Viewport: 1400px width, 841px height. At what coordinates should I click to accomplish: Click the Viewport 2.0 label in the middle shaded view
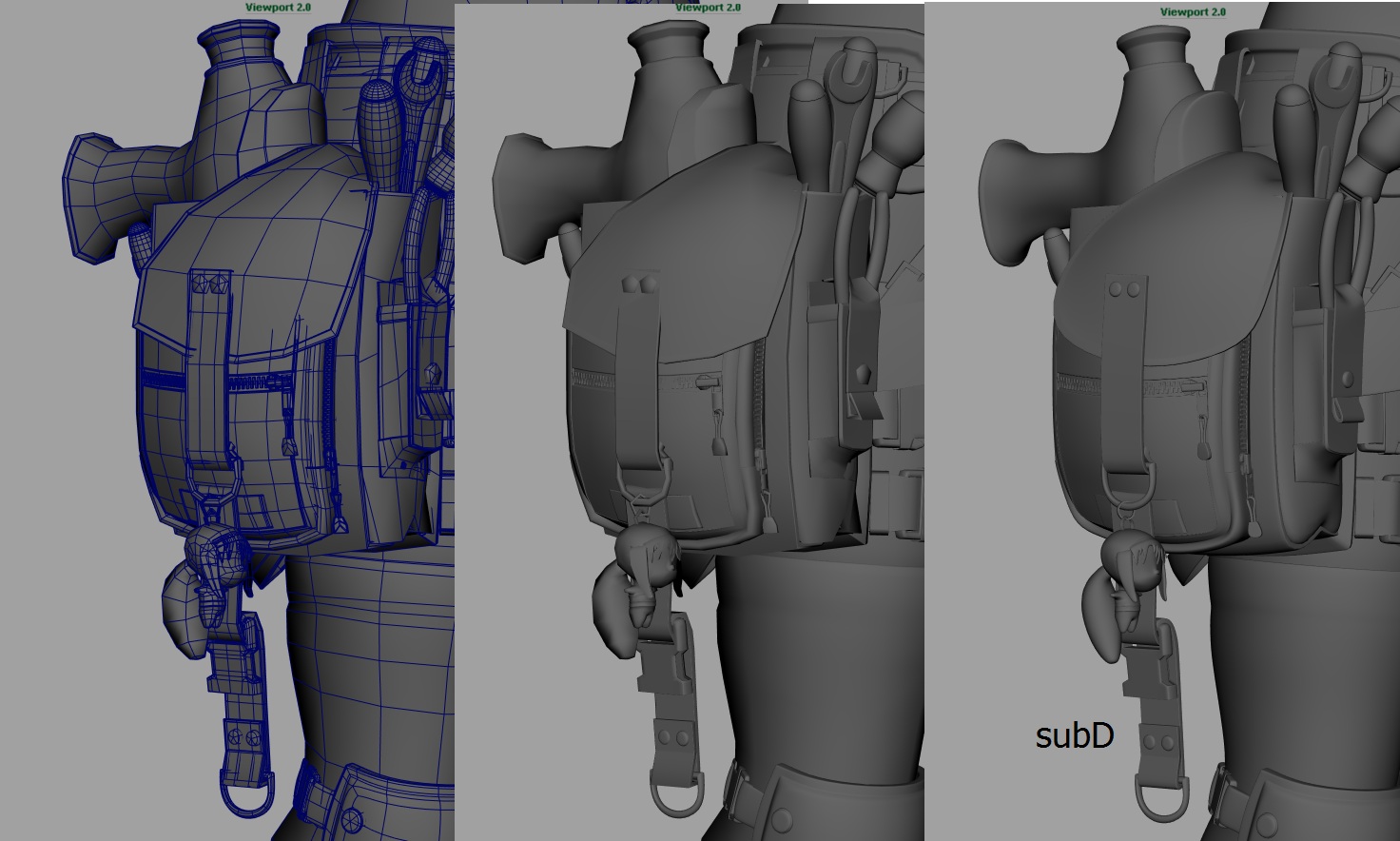pyautogui.click(x=708, y=8)
